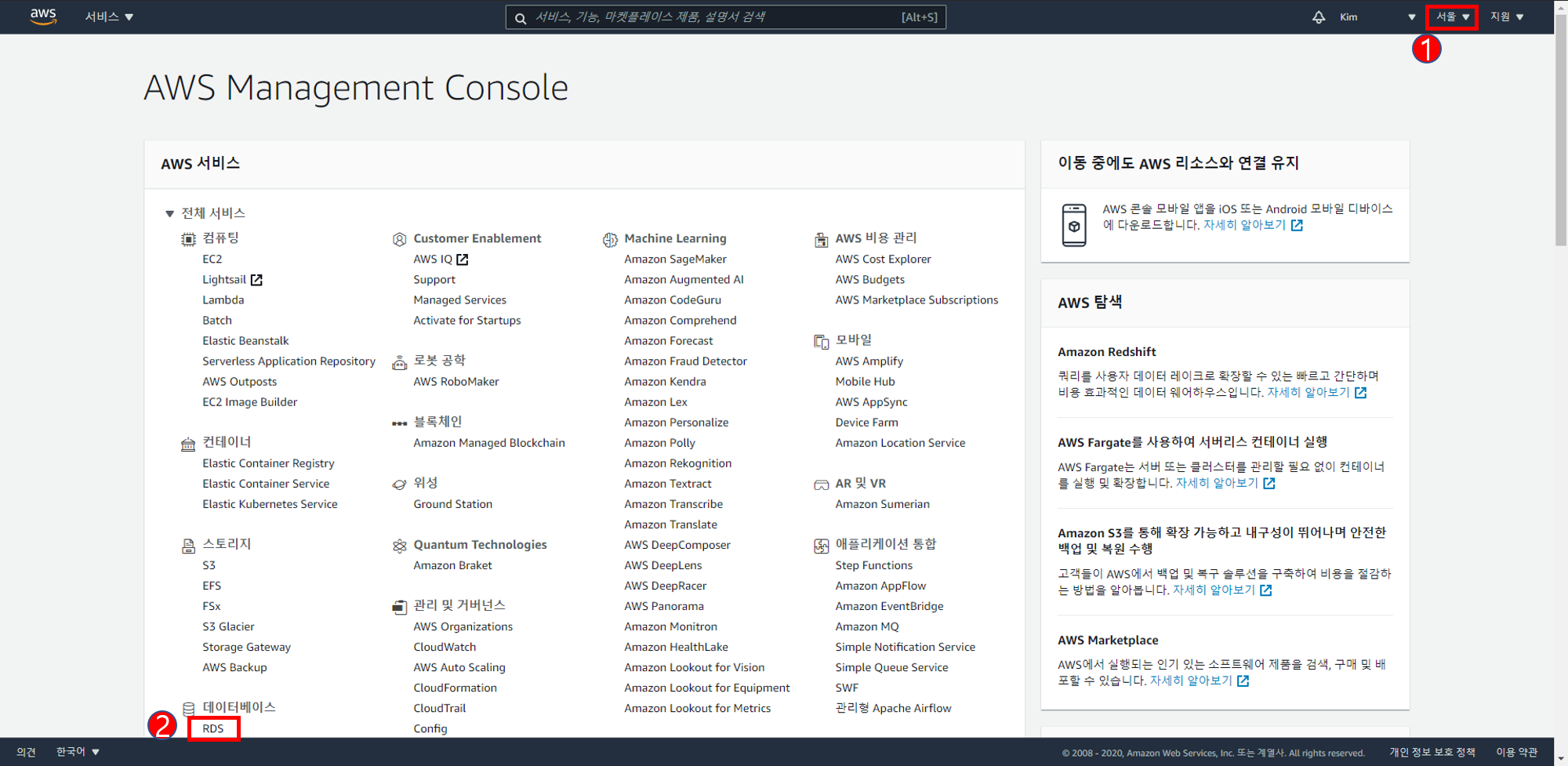
Task: Open Storage Gateway link
Action: point(246,648)
